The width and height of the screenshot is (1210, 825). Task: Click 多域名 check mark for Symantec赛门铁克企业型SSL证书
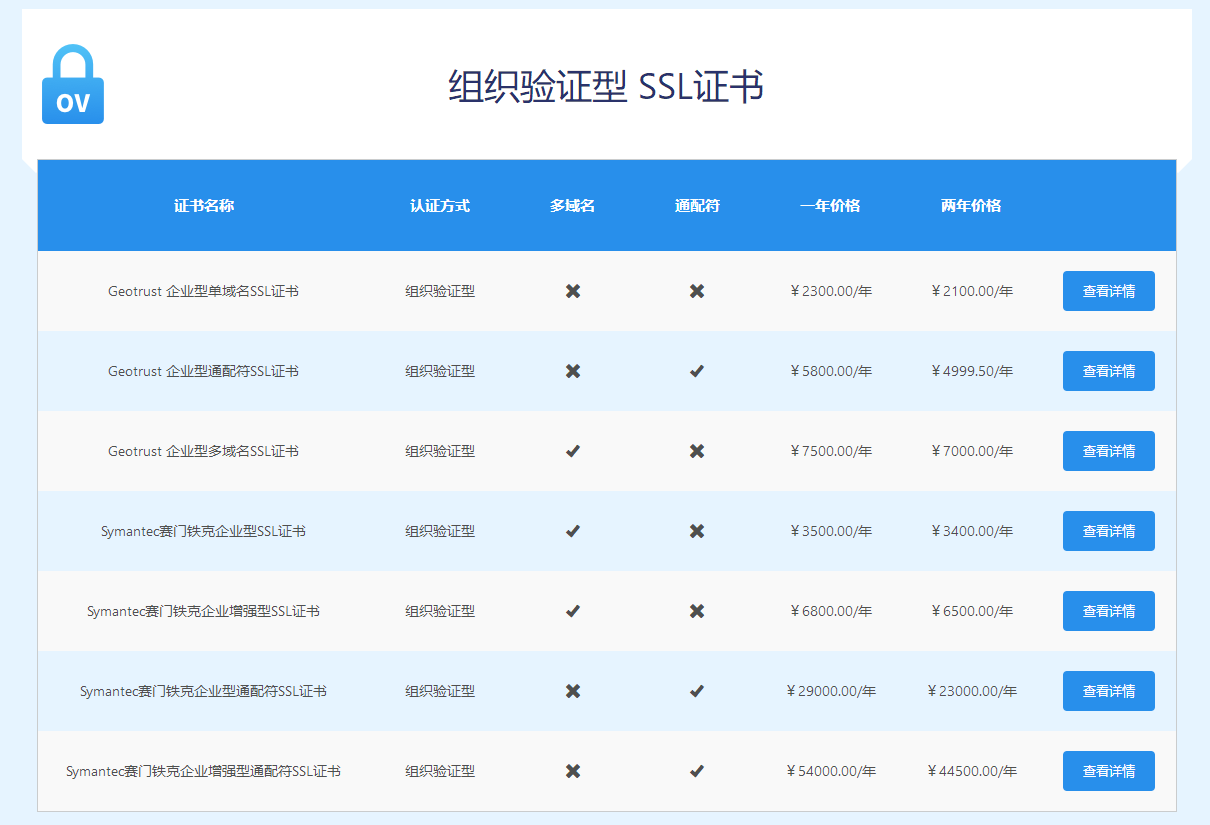tap(573, 531)
